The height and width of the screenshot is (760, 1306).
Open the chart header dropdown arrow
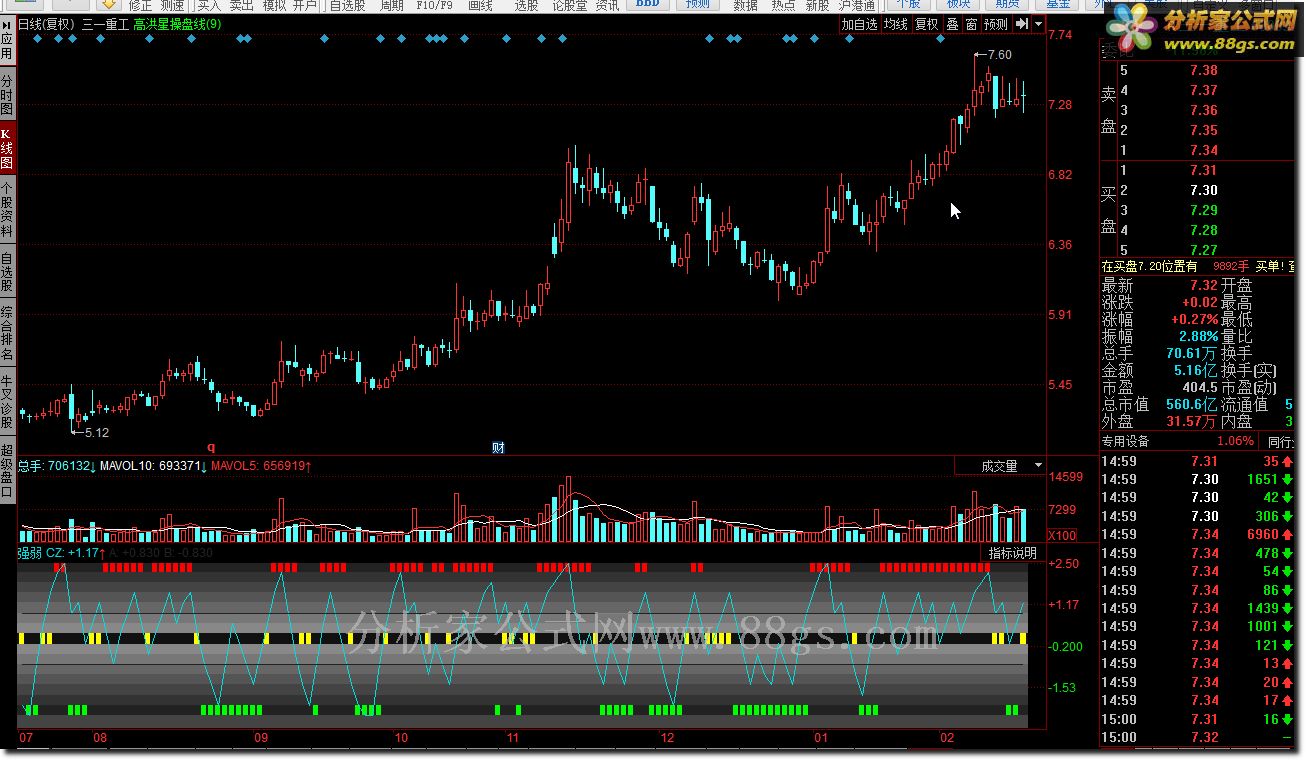1038,24
